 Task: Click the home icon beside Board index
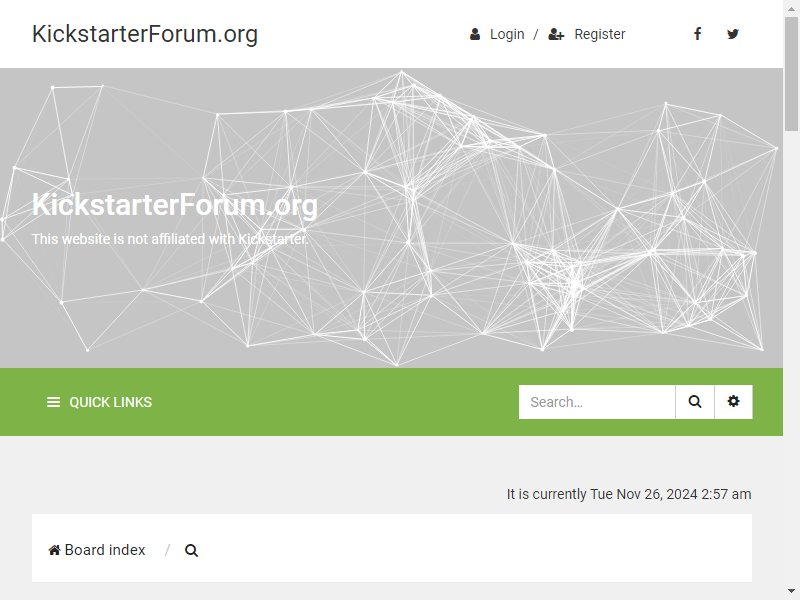(54, 550)
